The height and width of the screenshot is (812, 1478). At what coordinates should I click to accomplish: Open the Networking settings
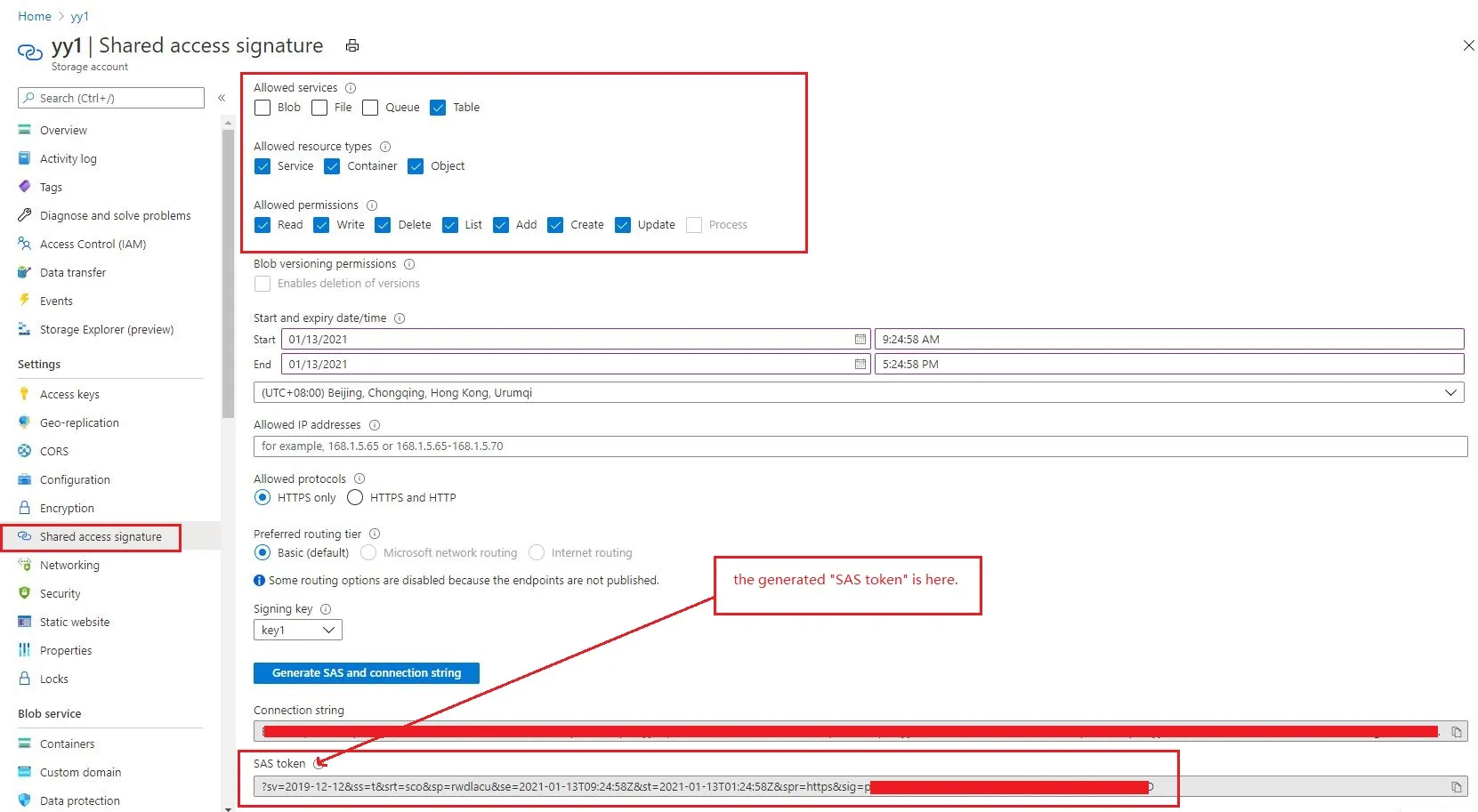(69, 565)
